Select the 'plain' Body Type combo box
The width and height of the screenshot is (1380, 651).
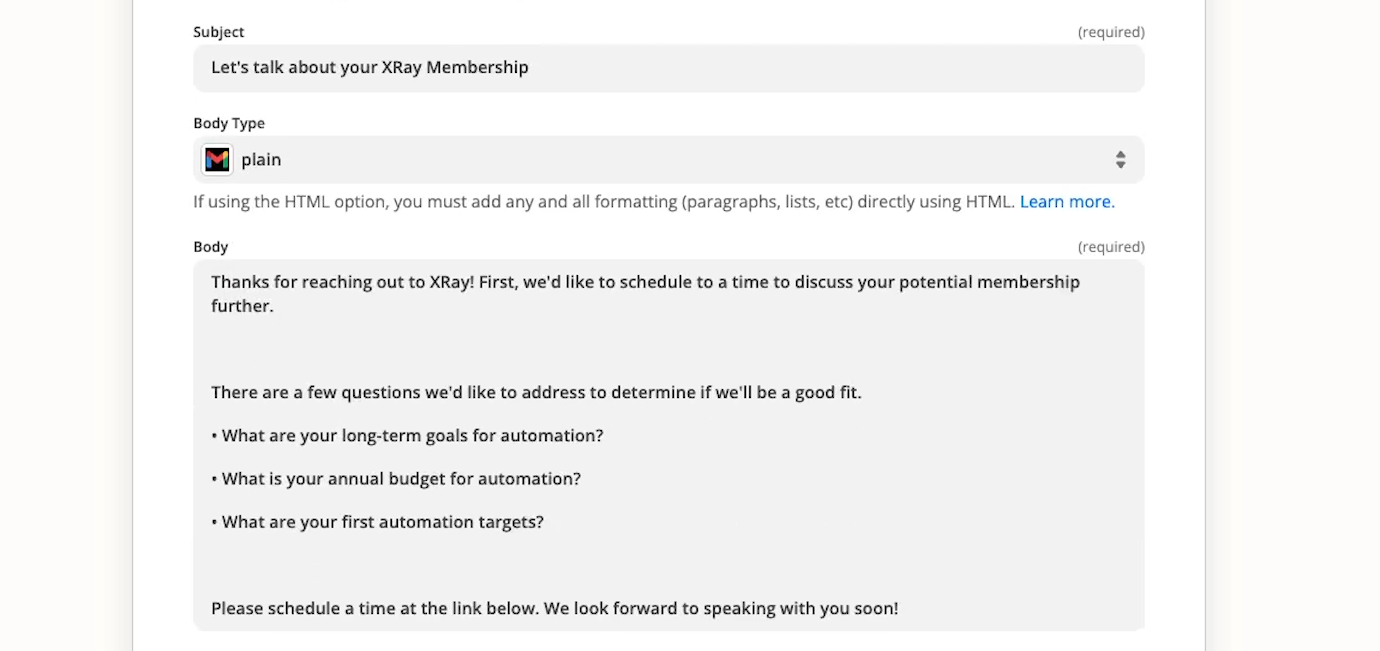[668, 160]
